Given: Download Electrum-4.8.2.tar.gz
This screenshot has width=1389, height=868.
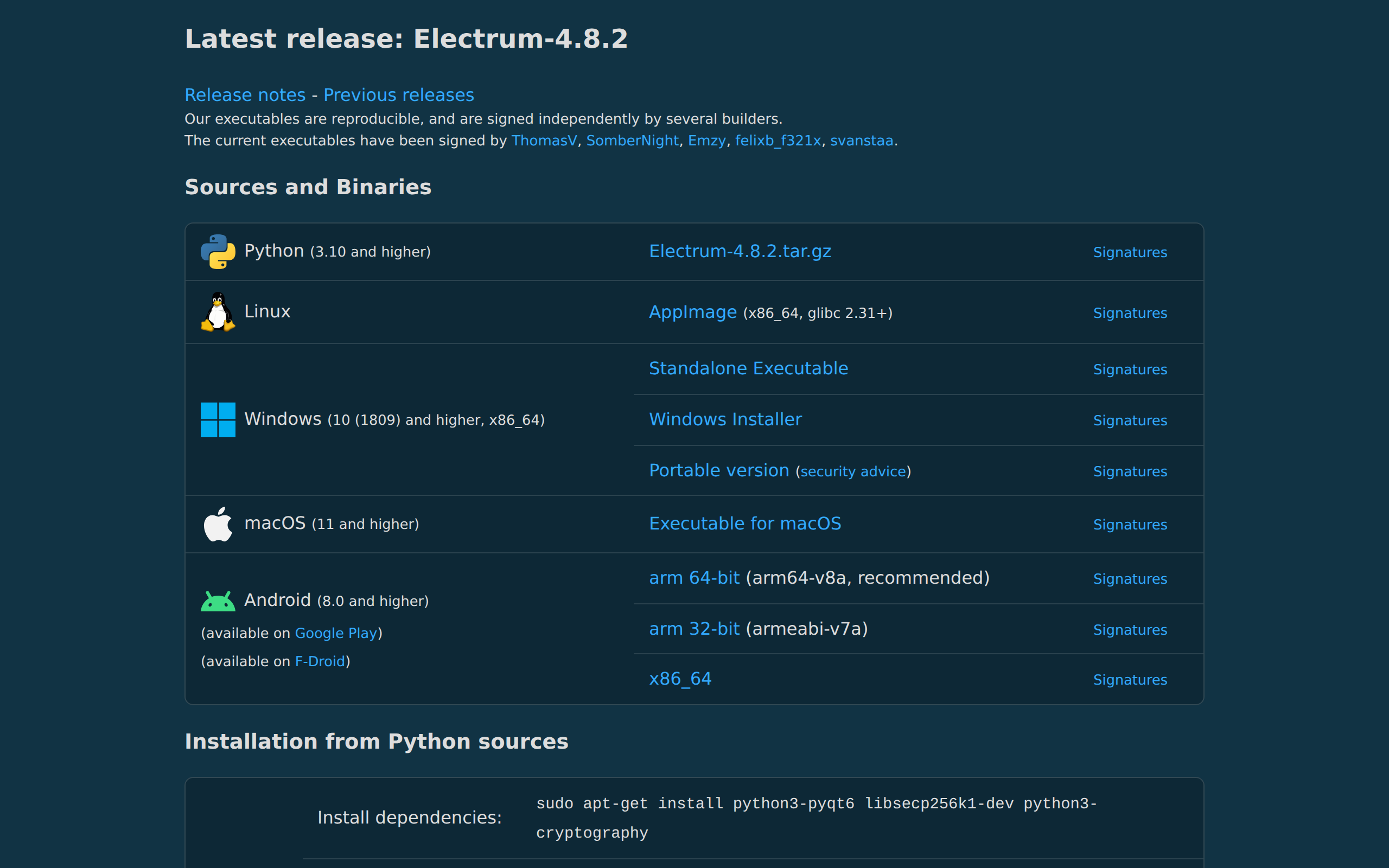Looking at the screenshot, I should [740, 251].
